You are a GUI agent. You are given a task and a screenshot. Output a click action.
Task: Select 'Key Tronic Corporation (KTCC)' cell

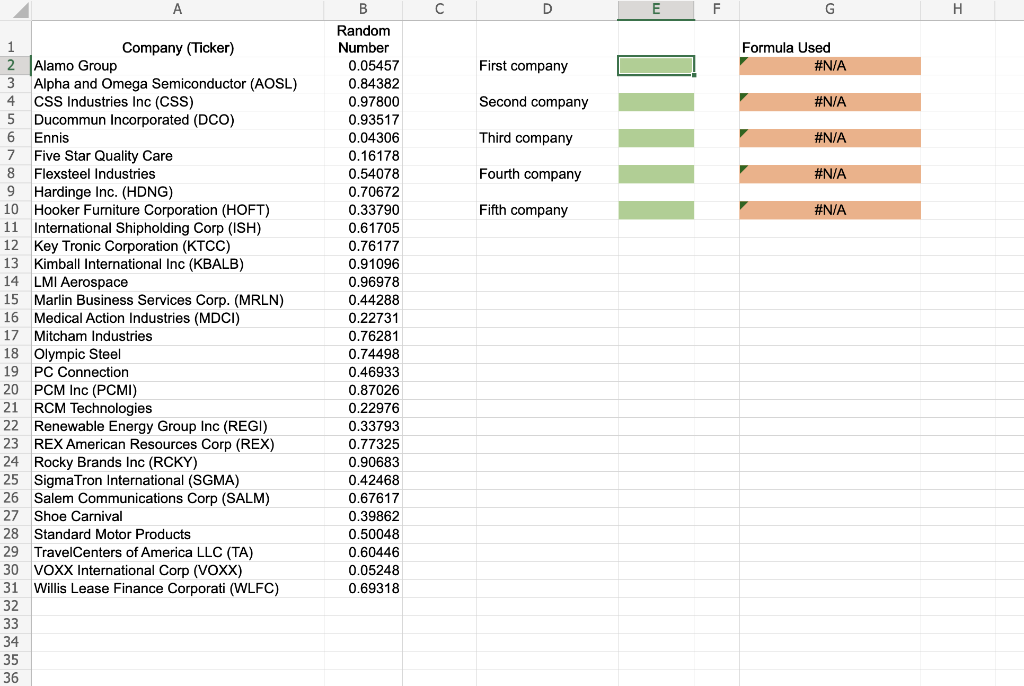[178, 246]
